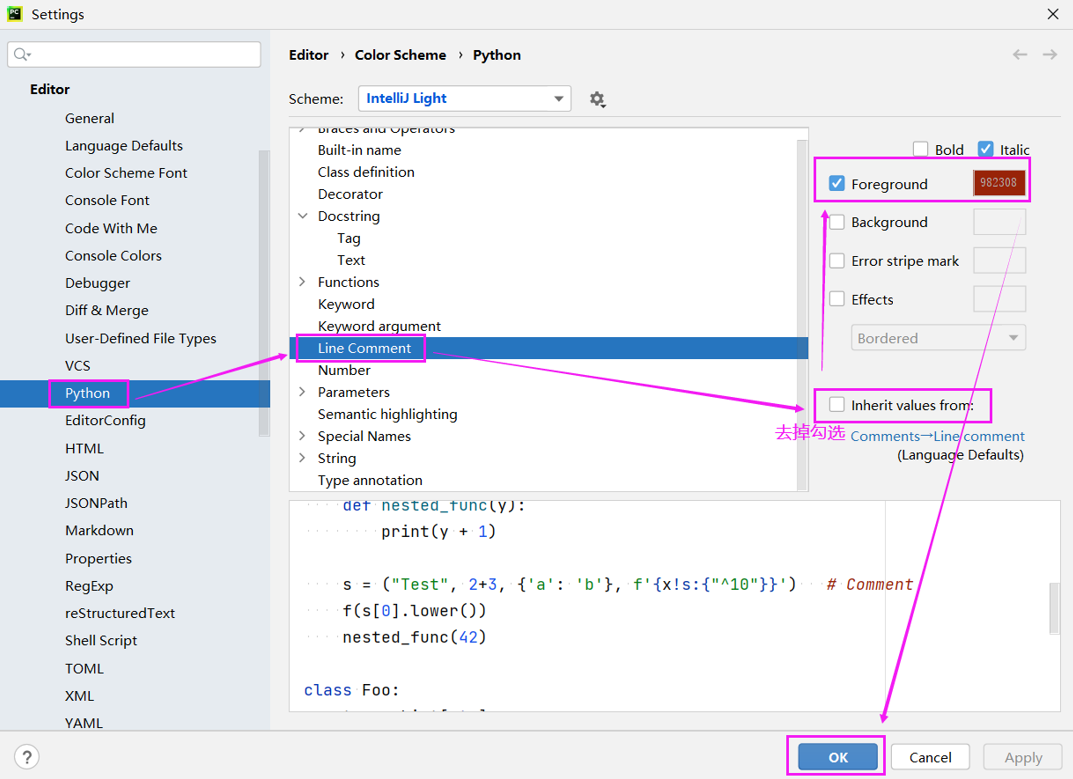Expand the Functions tree node
The height and width of the screenshot is (779, 1073).
coord(303,282)
